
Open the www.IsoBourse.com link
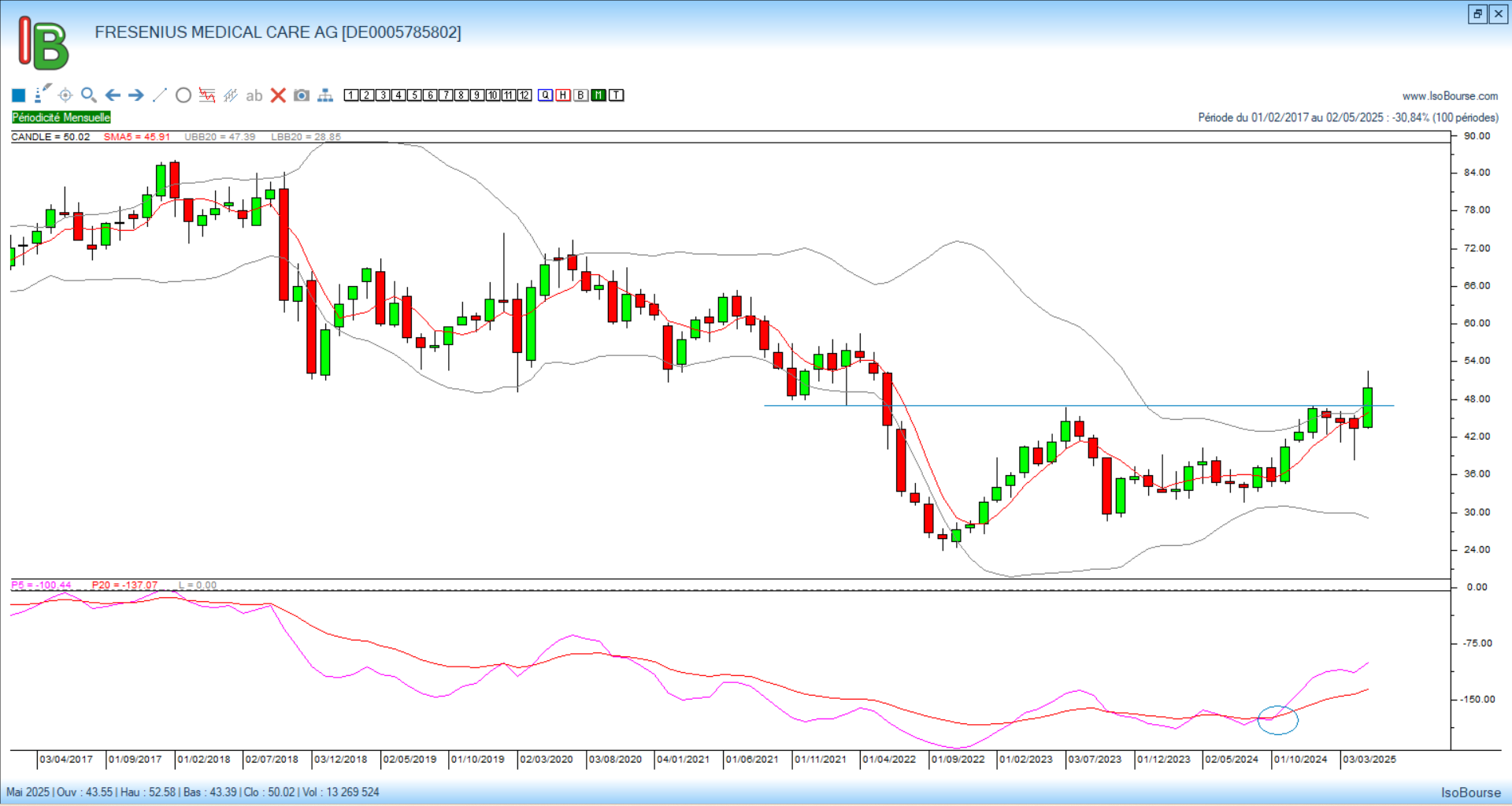tap(1450, 96)
